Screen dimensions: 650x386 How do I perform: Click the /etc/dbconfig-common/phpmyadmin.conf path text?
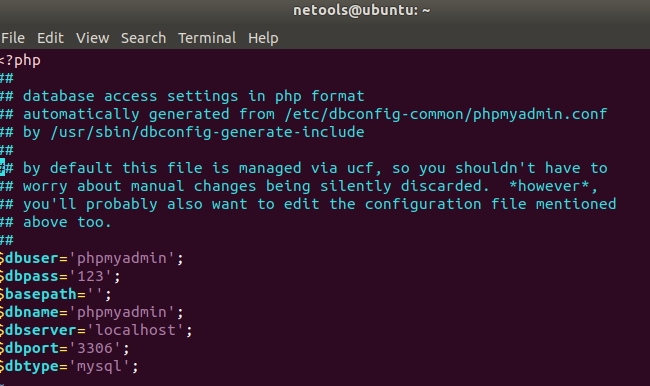446,114
